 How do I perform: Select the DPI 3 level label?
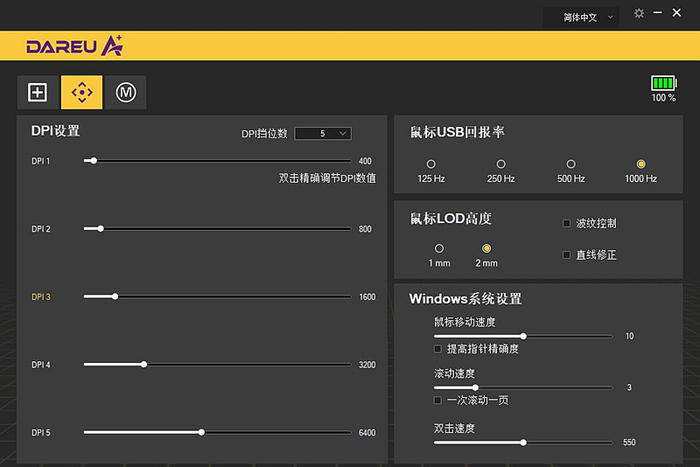pos(41,297)
